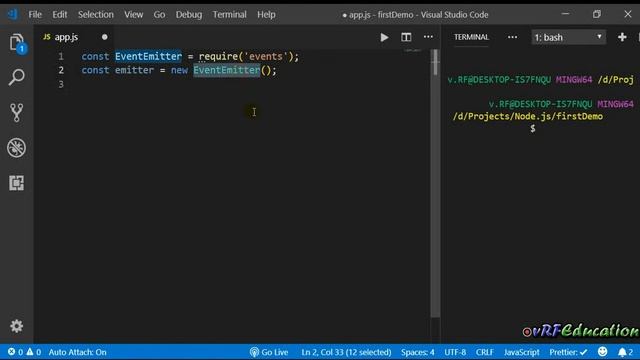The image size is (640, 360).
Task: Restore down the Visual Studio Code window
Action: [597, 14]
